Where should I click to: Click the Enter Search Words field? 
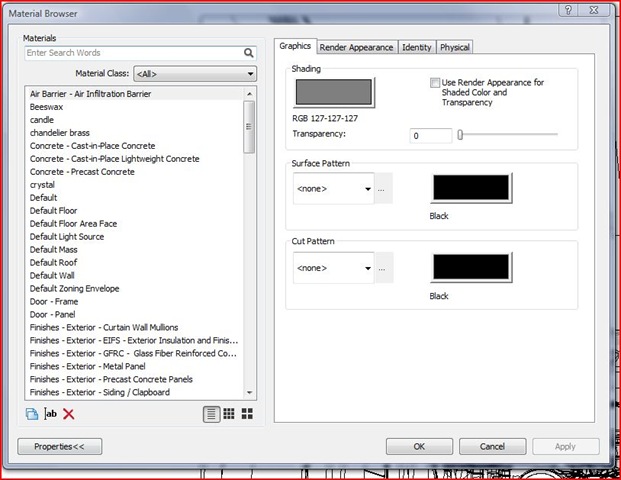141,53
